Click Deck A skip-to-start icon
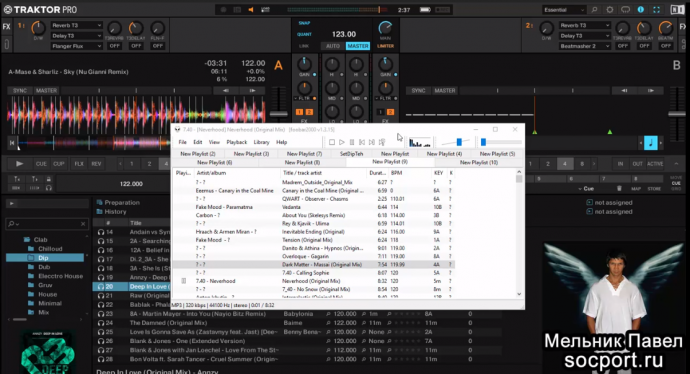The height and width of the screenshot is (374, 690). [x=12, y=143]
